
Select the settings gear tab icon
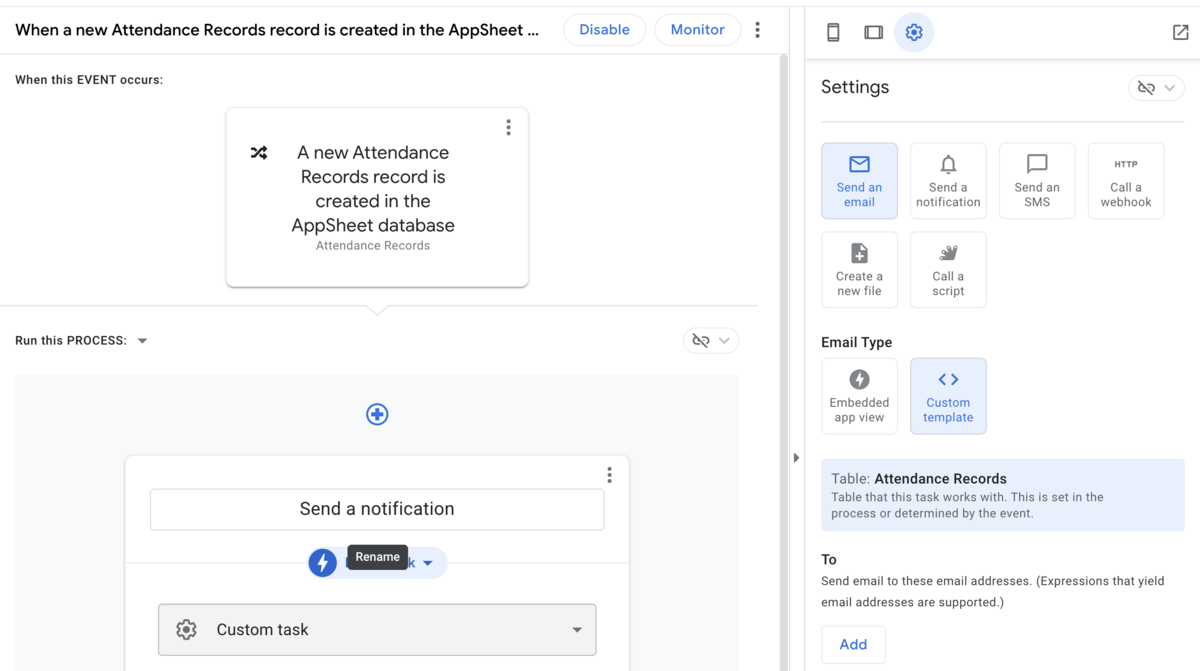(x=914, y=32)
